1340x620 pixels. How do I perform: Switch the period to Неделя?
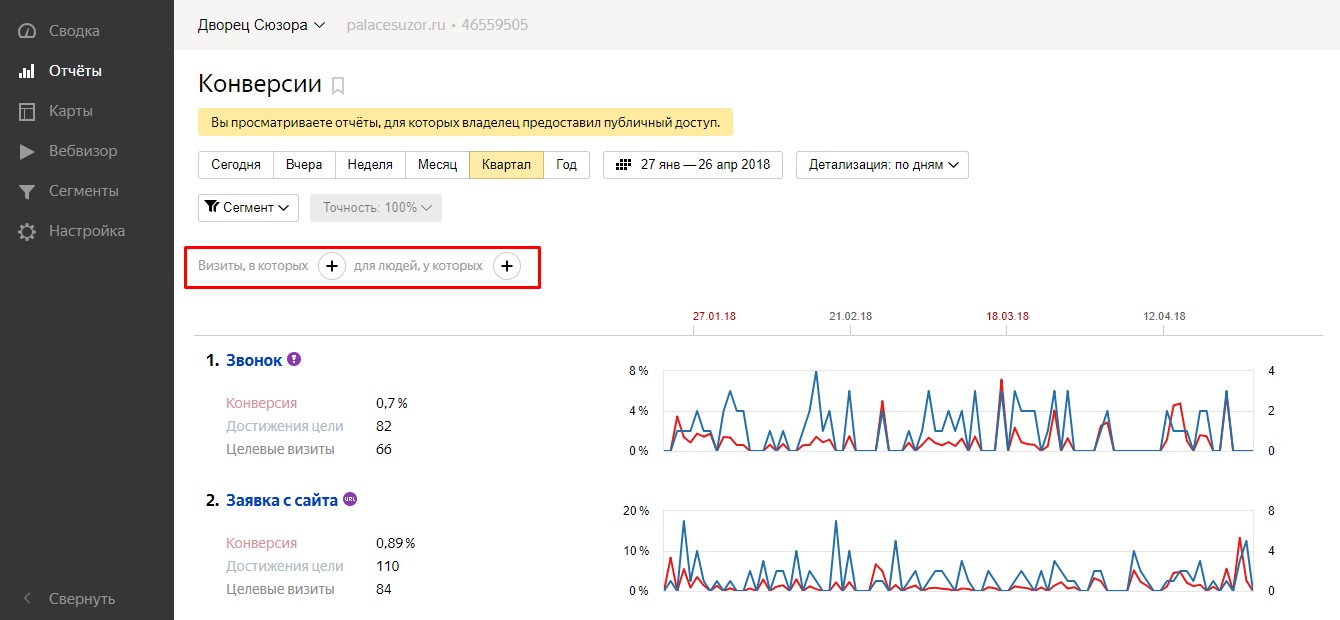click(x=370, y=165)
